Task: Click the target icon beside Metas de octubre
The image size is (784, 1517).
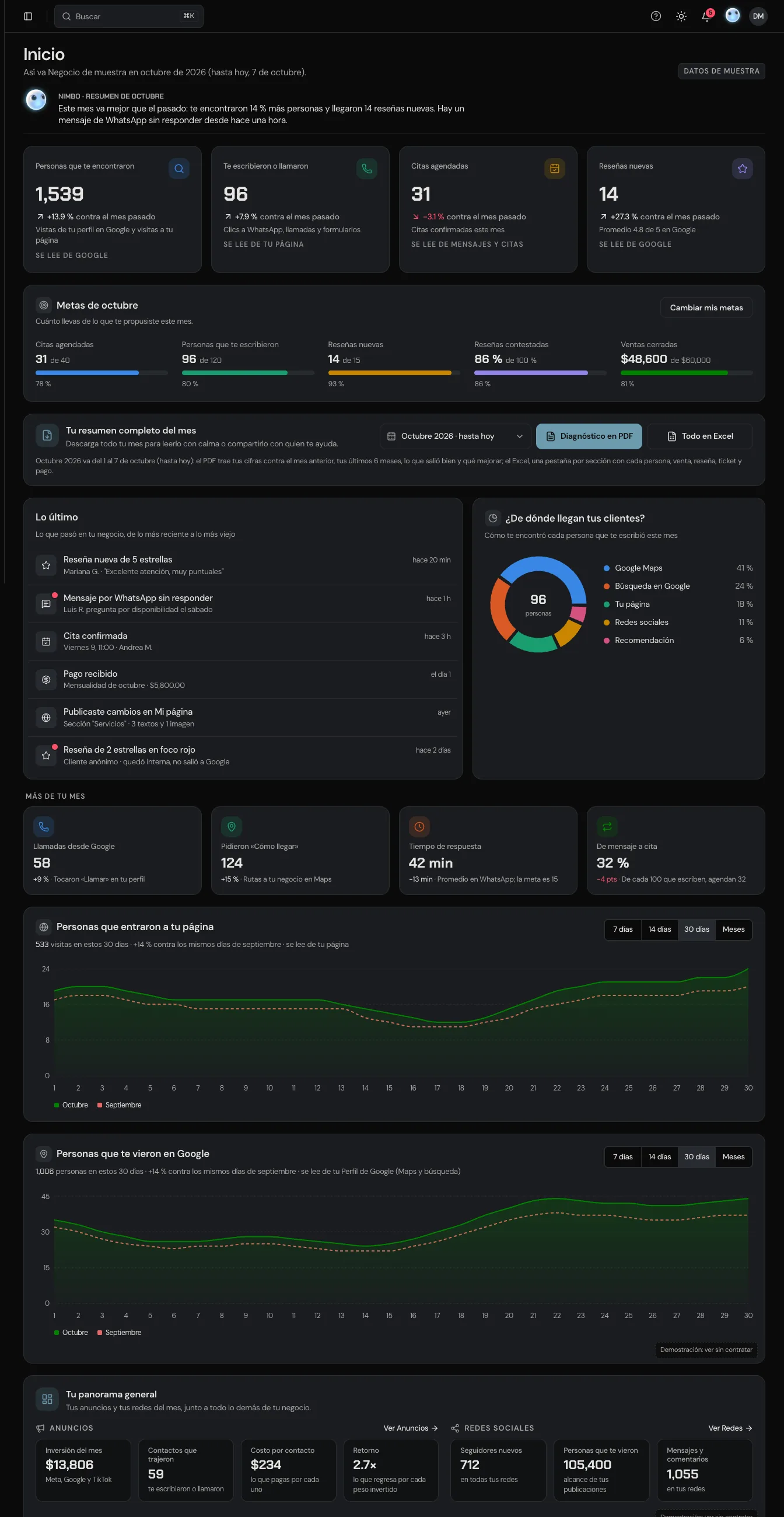Action: [x=44, y=305]
